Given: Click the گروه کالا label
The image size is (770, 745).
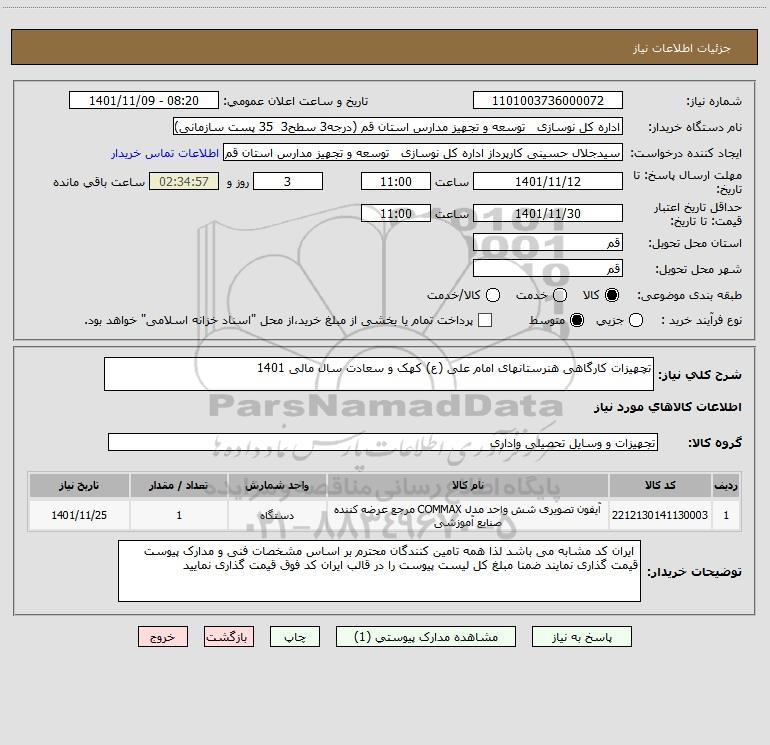Looking at the screenshot, I should (x=715, y=442).
